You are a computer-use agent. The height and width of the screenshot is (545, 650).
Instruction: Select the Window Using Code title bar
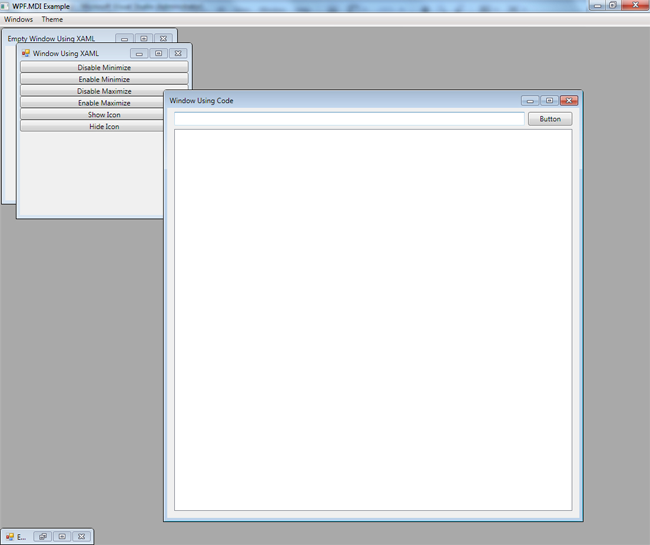373,100
